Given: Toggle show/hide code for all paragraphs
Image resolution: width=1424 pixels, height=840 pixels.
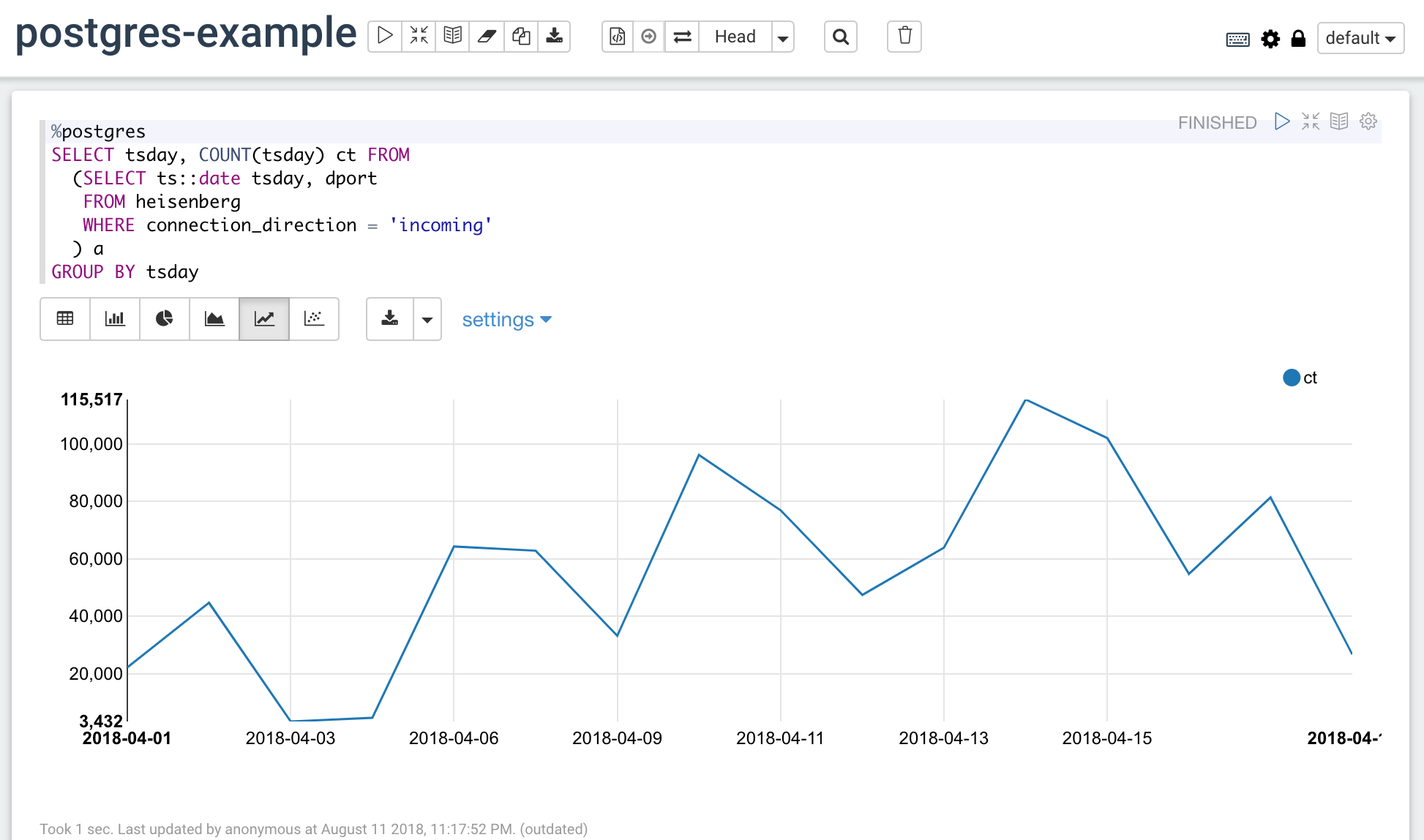Looking at the screenshot, I should pos(419,36).
